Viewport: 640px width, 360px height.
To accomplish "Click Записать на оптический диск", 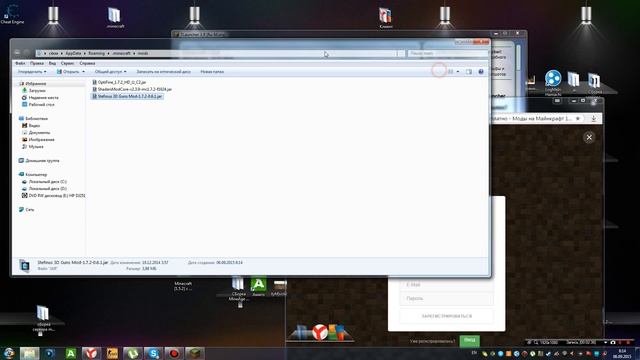I will point(163,72).
